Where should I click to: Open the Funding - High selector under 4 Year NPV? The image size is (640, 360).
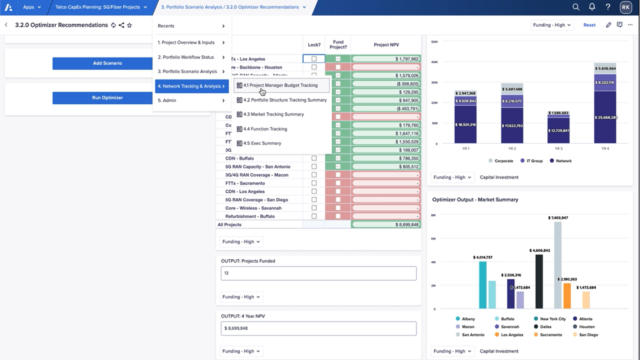tap(241, 351)
